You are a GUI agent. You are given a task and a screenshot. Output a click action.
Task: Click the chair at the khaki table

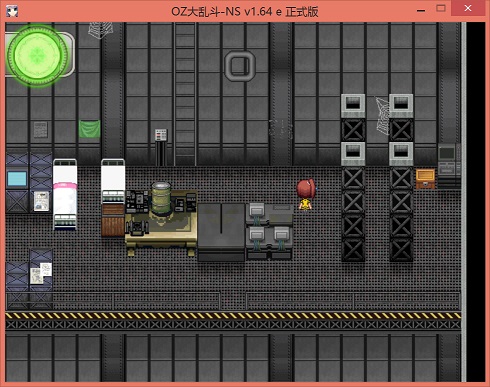[137, 228]
